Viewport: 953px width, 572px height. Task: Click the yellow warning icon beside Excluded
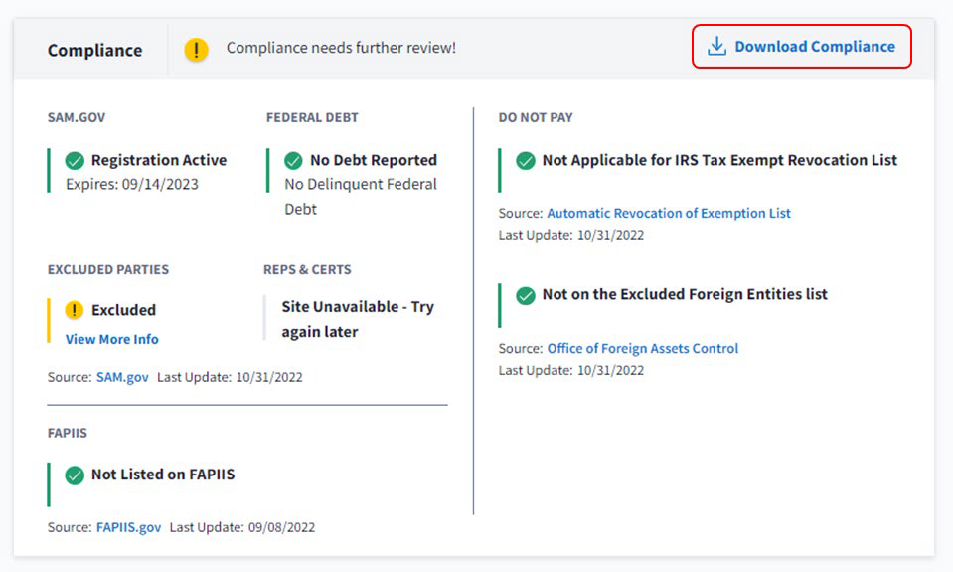click(x=75, y=310)
